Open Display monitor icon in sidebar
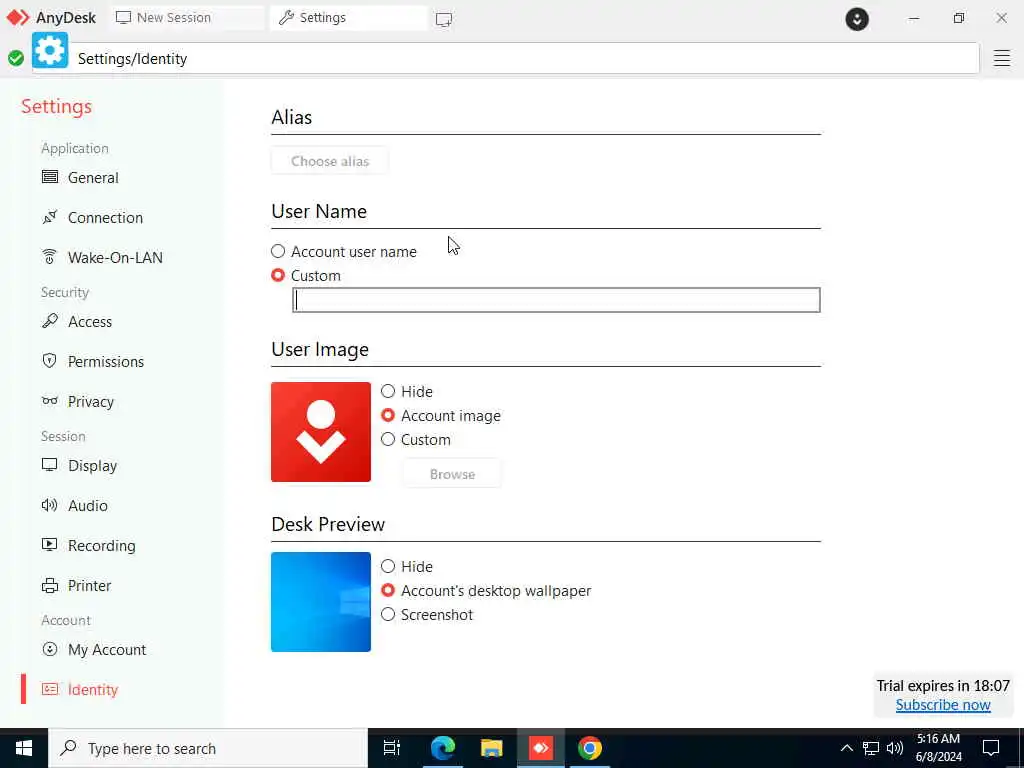The image size is (1024, 768). (50, 465)
